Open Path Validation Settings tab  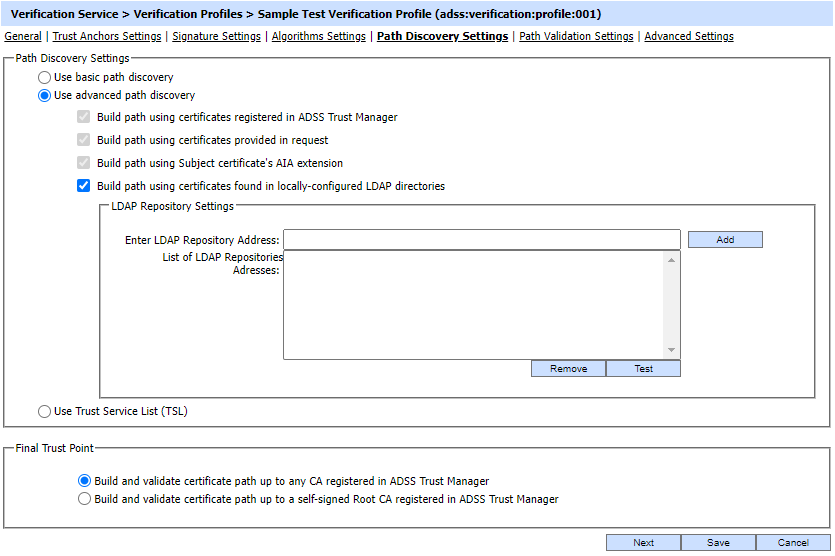coord(576,36)
